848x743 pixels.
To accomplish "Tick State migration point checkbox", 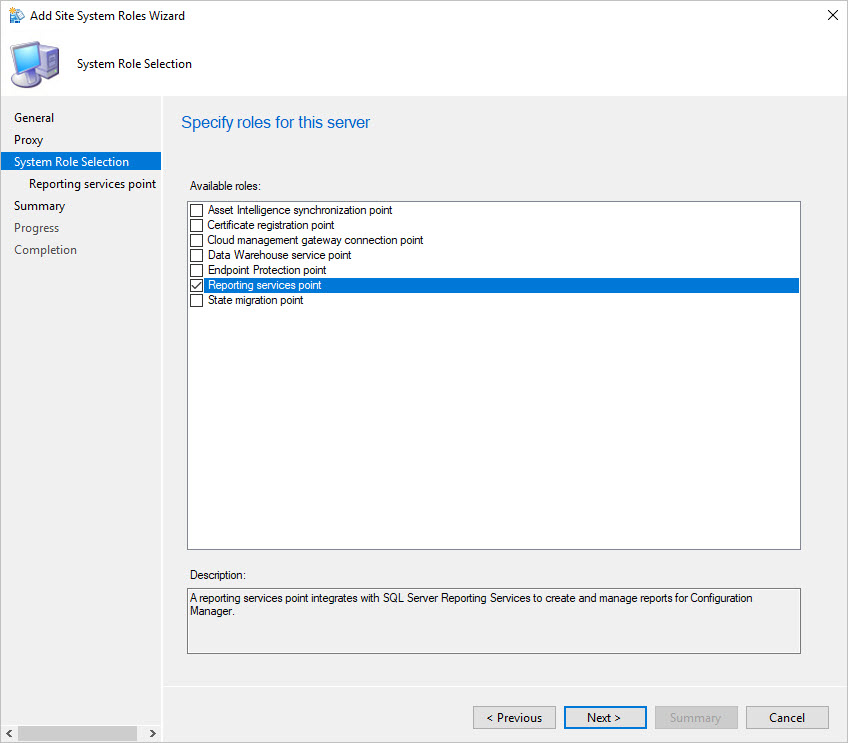I will [196, 300].
